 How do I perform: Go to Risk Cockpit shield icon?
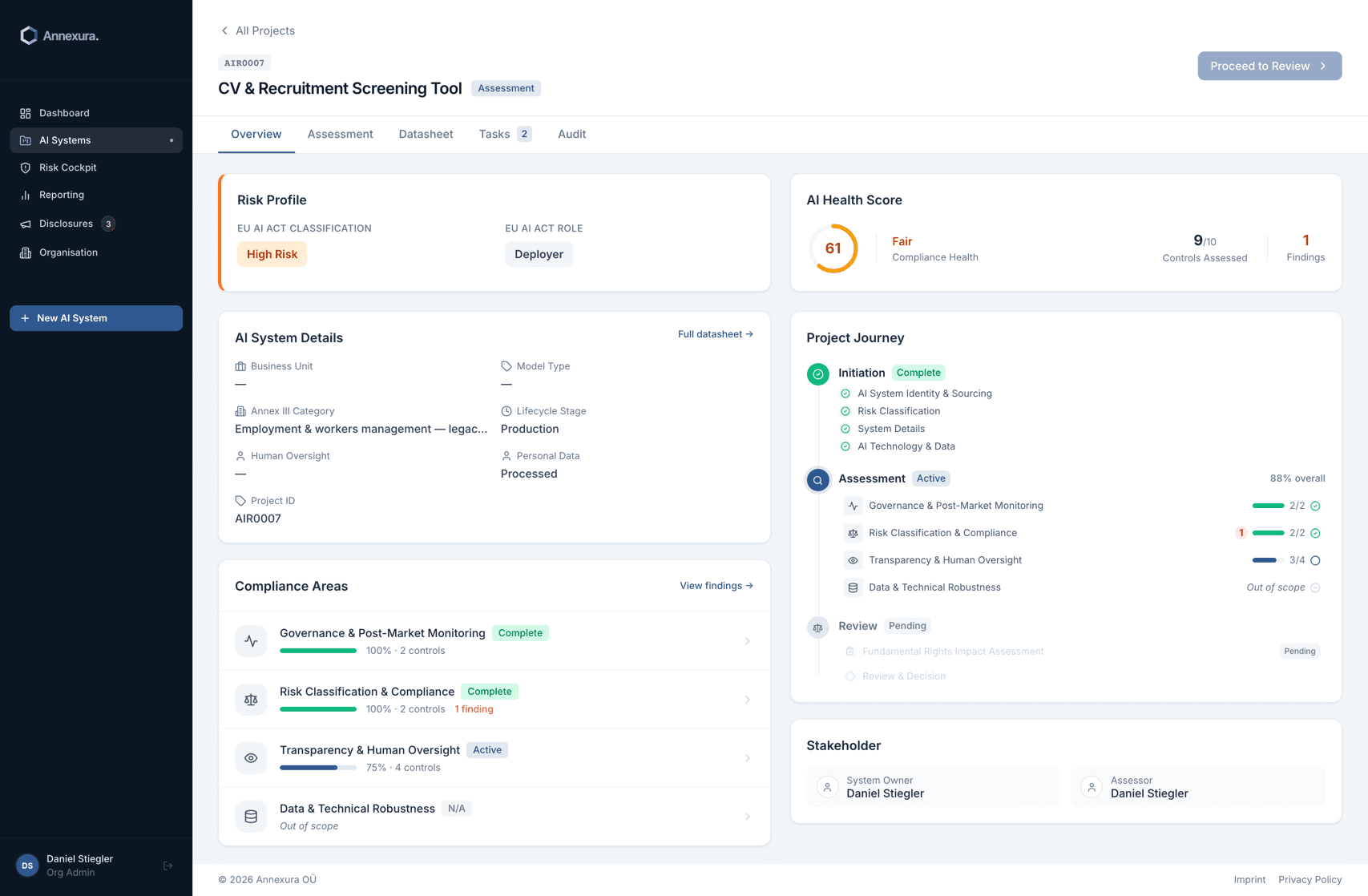(26, 167)
